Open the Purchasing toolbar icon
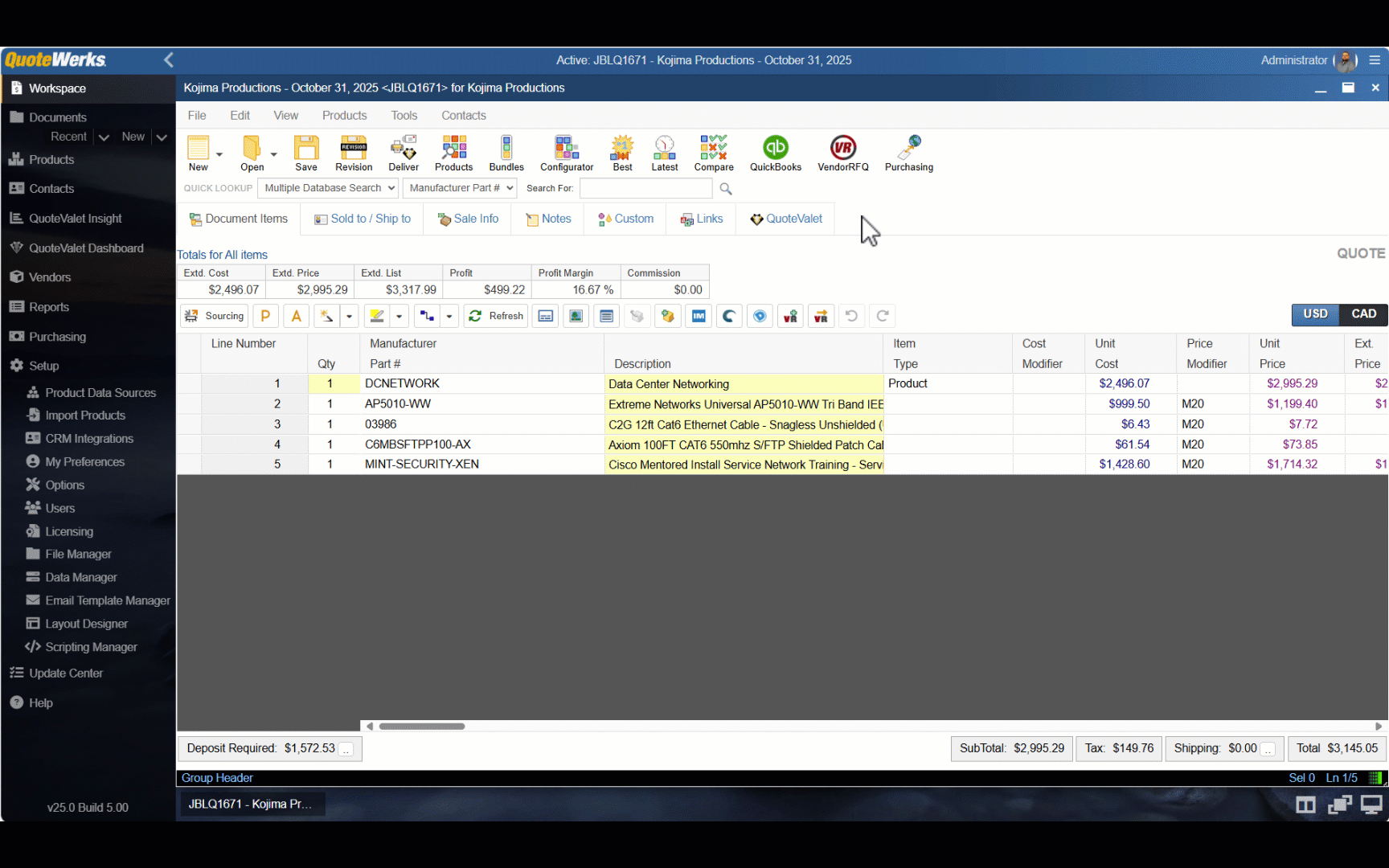 point(908,153)
